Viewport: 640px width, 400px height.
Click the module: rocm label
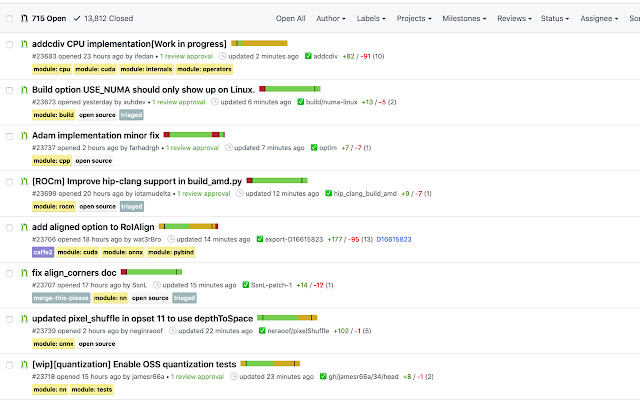[x=53, y=207]
